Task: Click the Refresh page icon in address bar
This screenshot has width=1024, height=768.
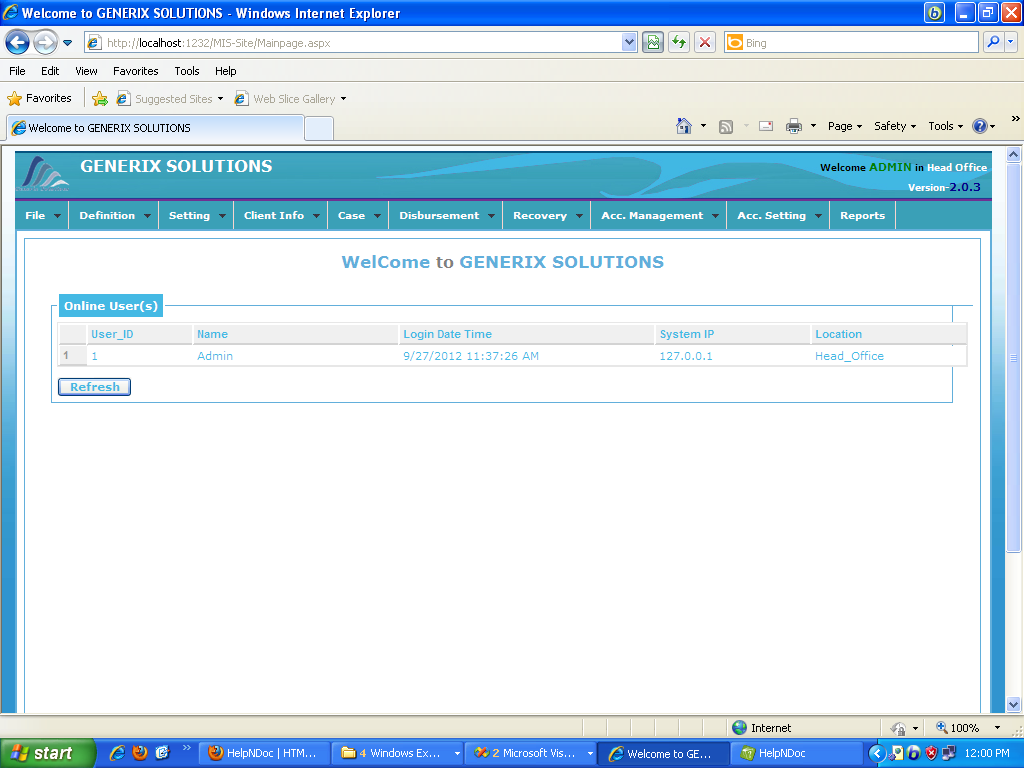Action: click(679, 42)
